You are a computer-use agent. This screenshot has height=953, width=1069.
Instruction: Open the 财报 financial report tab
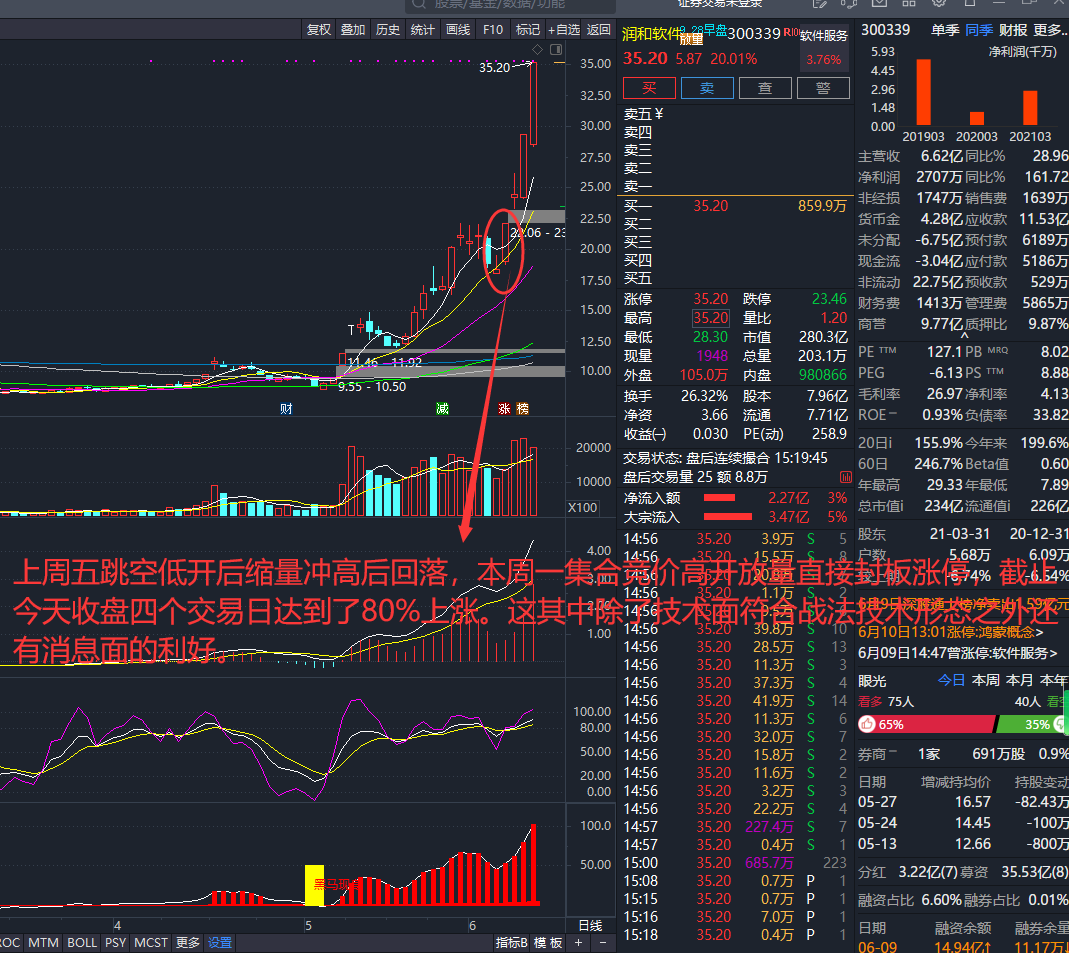click(1013, 30)
